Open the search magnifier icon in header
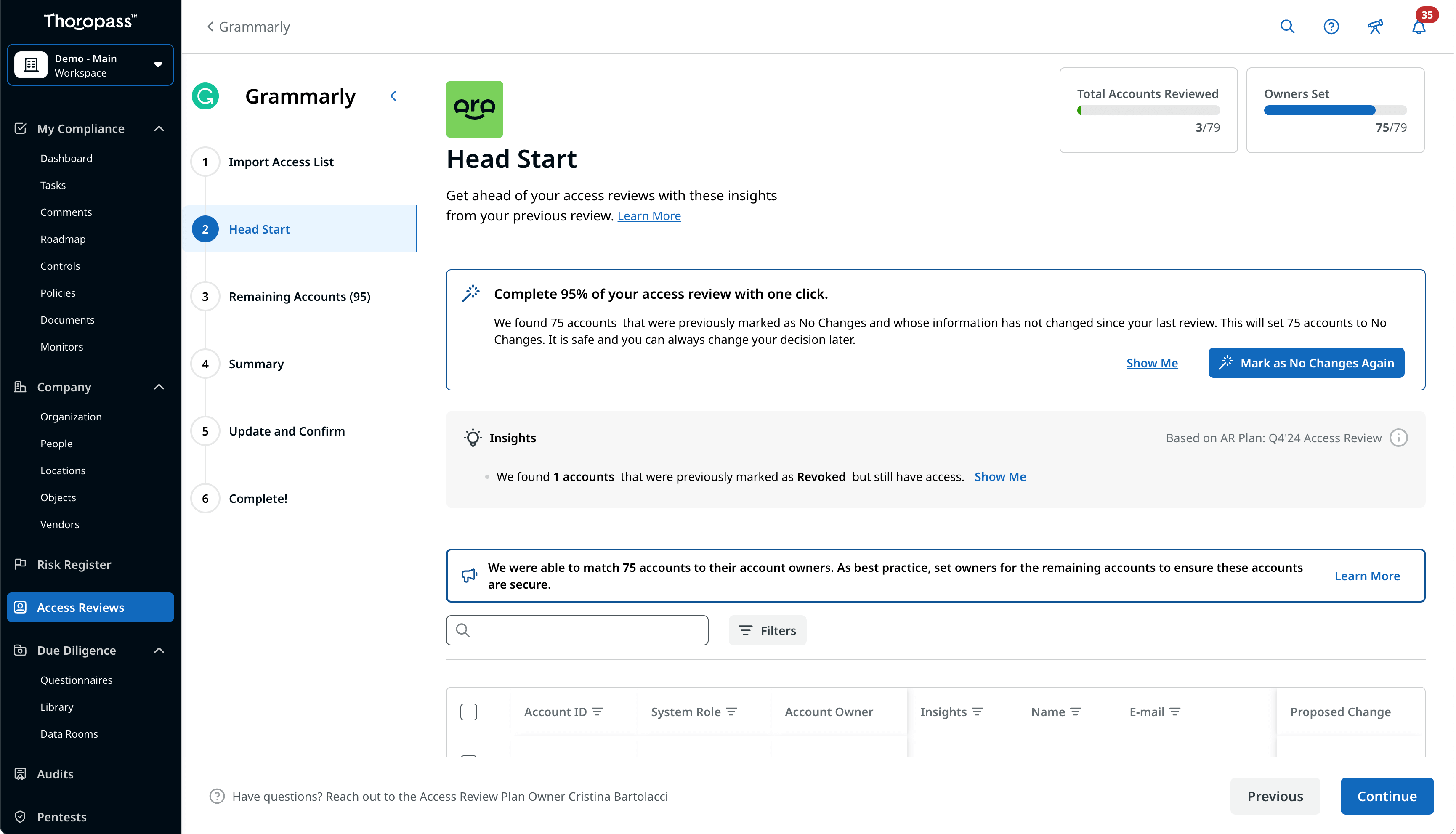1456x834 pixels. coord(1287,27)
